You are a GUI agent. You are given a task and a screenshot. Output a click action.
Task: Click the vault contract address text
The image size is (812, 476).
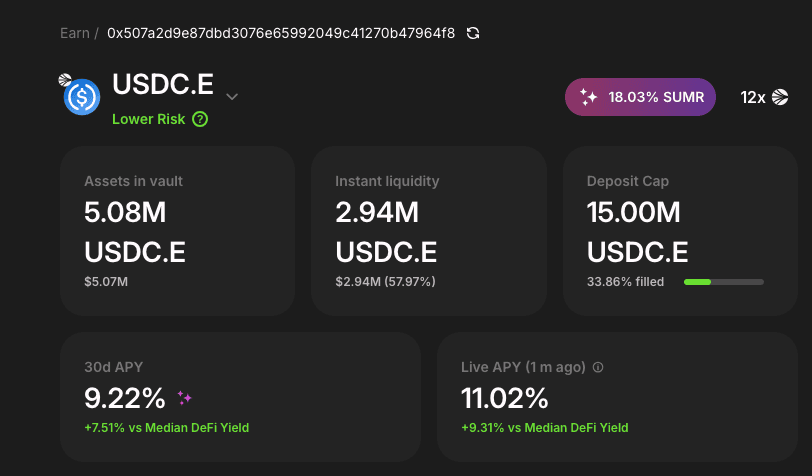[281, 33]
